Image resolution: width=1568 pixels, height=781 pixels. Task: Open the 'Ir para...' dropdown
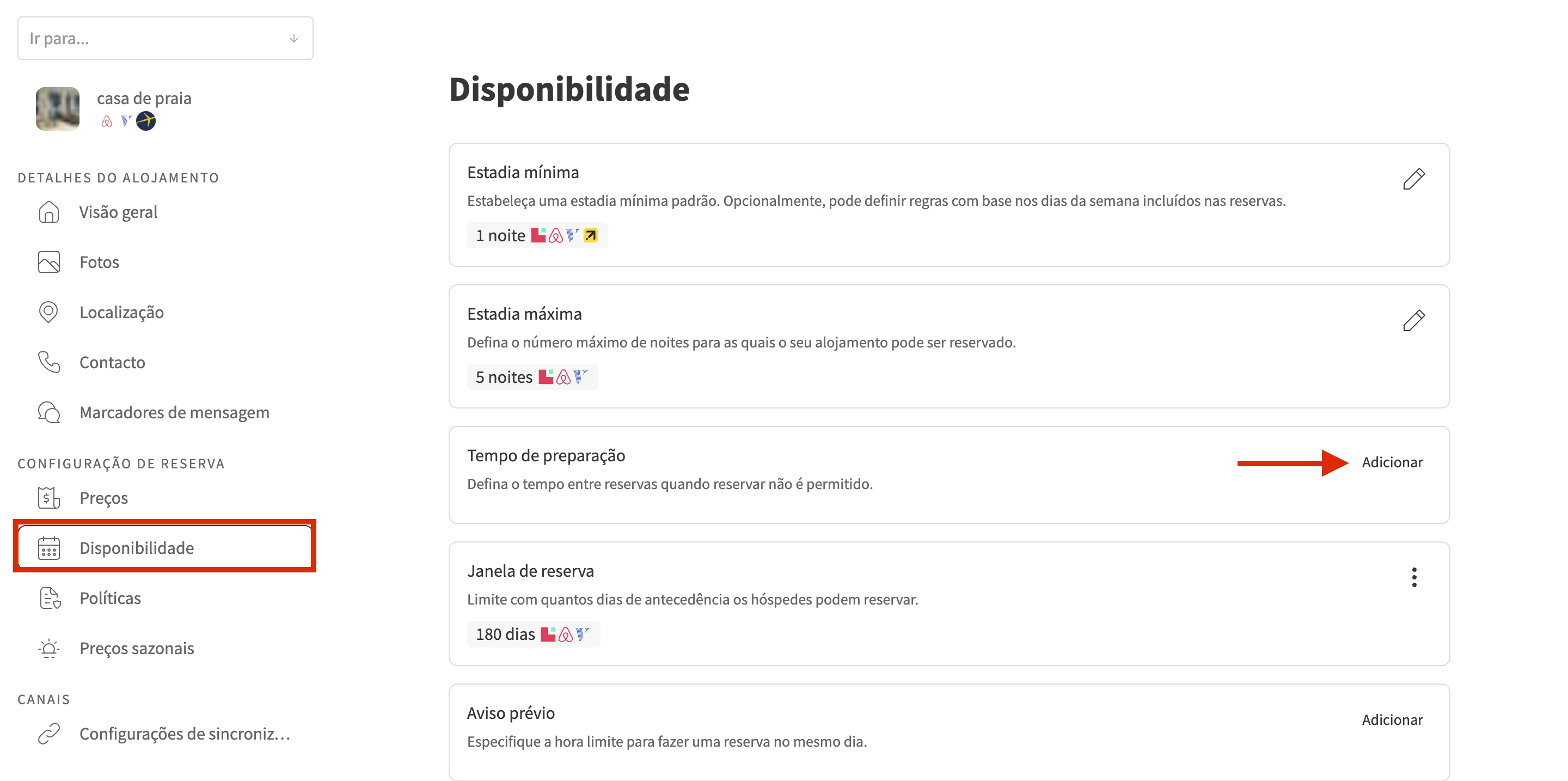(164, 38)
